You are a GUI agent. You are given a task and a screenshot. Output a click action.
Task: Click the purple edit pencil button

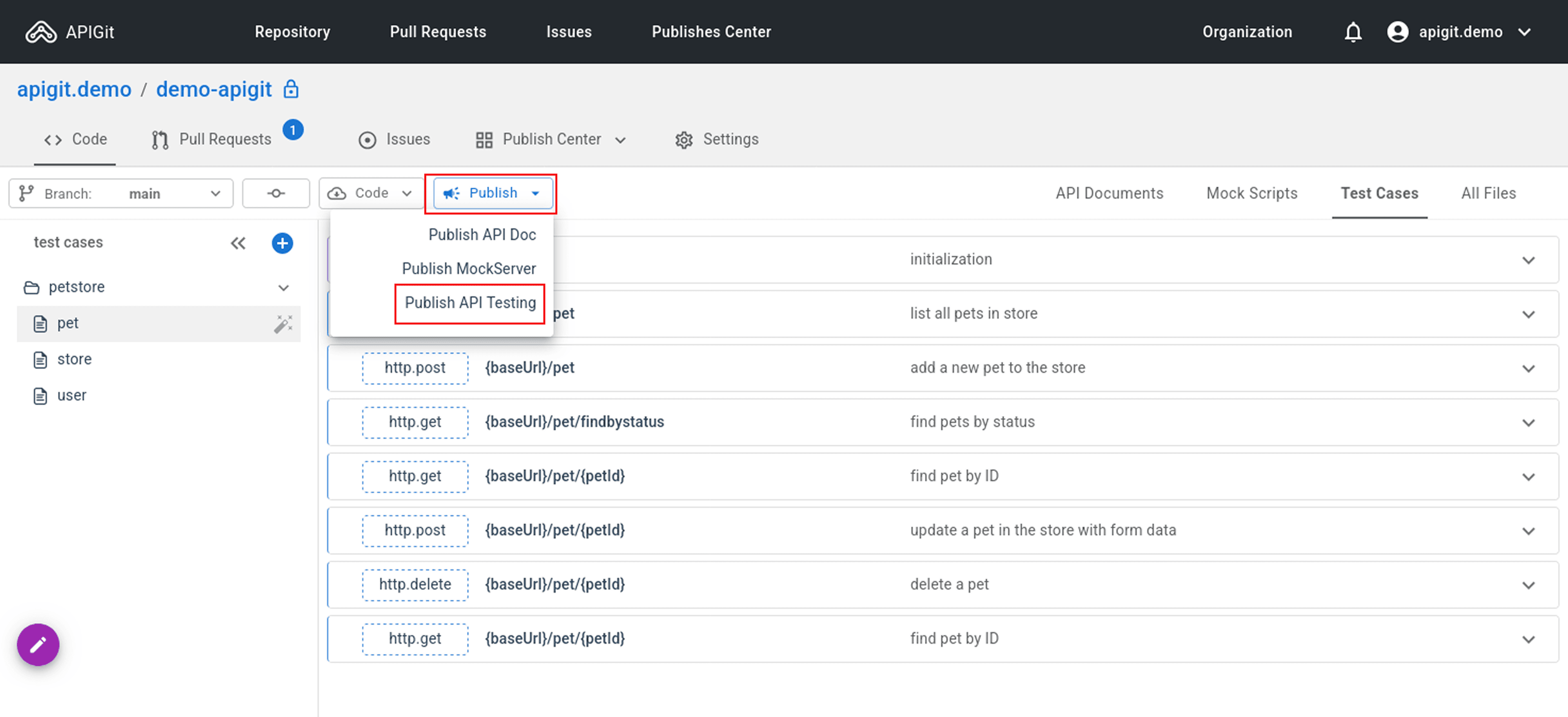[x=38, y=645]
